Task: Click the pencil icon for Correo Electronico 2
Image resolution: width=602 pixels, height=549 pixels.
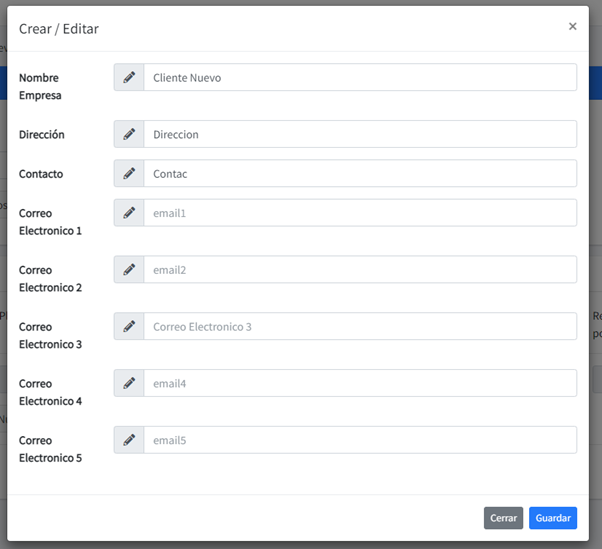Action: (129, 270)
